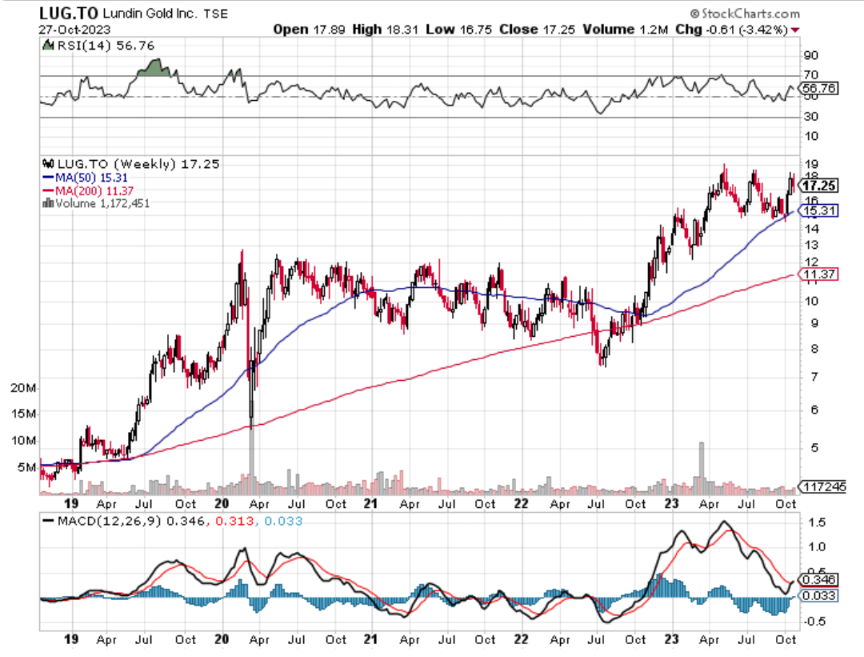Click the 19 price level on price axis
Screen dimensions: 864x657
pyautogui.click(x=811, y=164)
